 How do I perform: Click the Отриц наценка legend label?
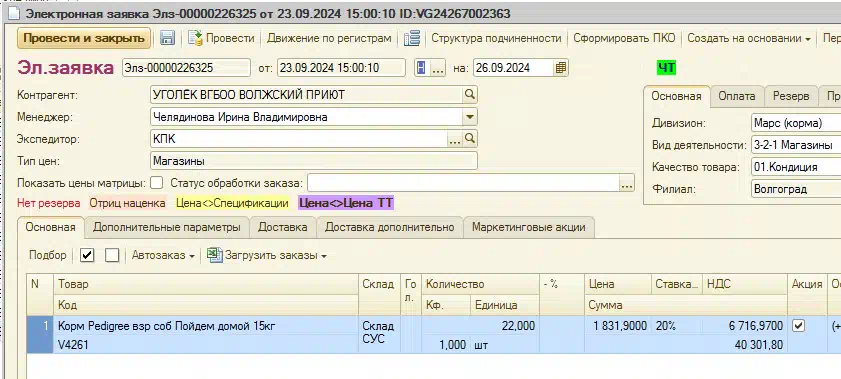click(x=127, y=203)
